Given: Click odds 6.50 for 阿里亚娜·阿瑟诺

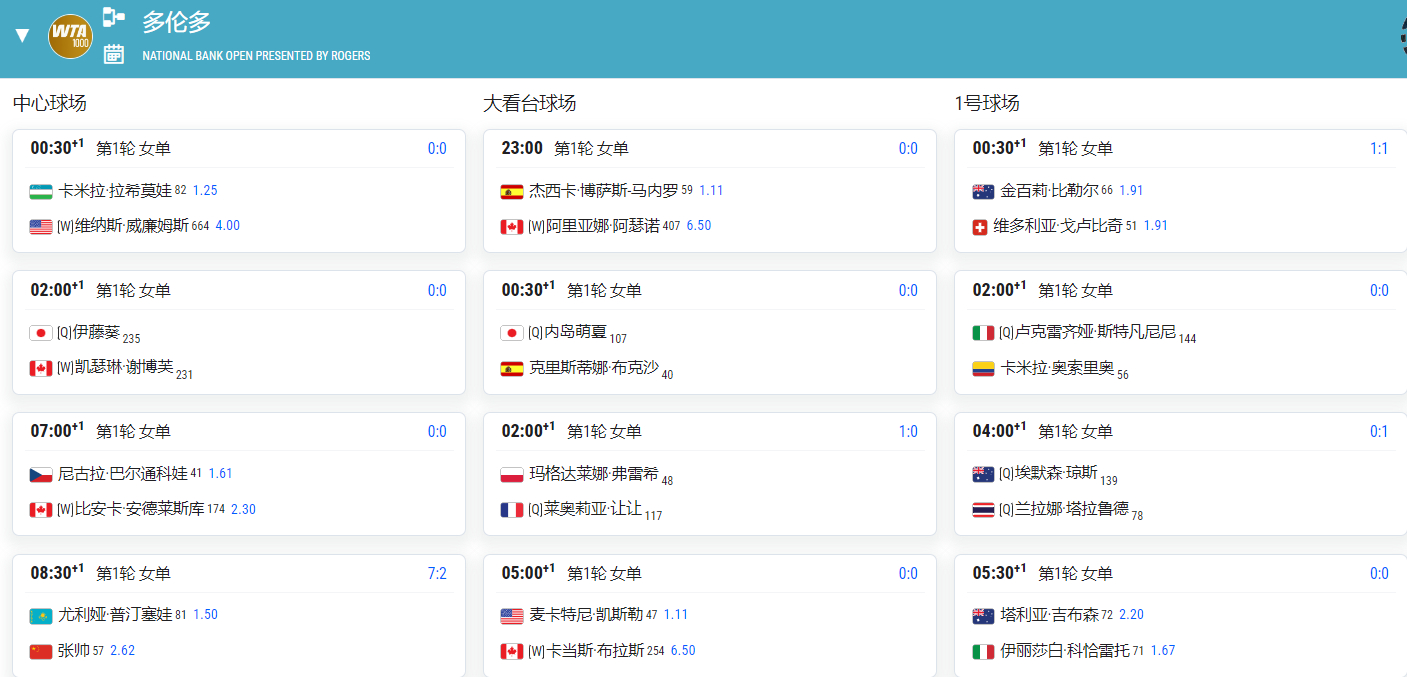Looking at the screenshot, I should [699, 226].
